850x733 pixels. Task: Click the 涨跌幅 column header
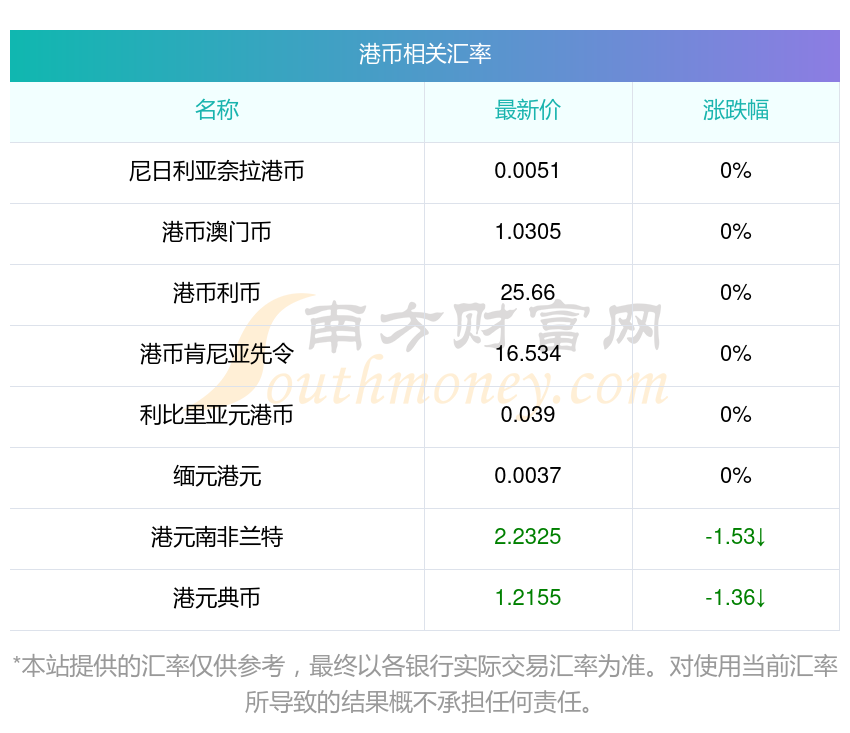point(736,110)
